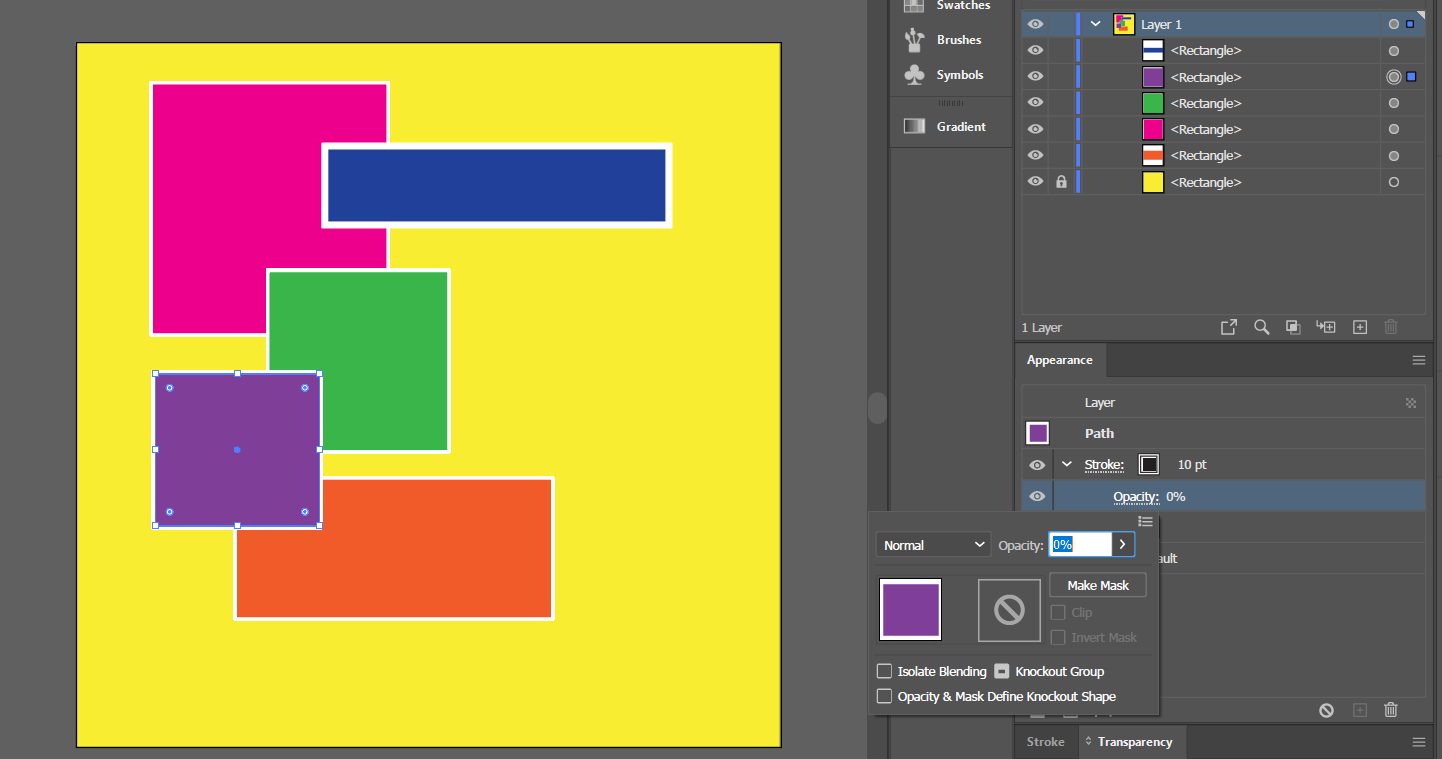Click the Opacity input field showing 0%
The image size is (1442, 759).
(x=1080, y=544)
